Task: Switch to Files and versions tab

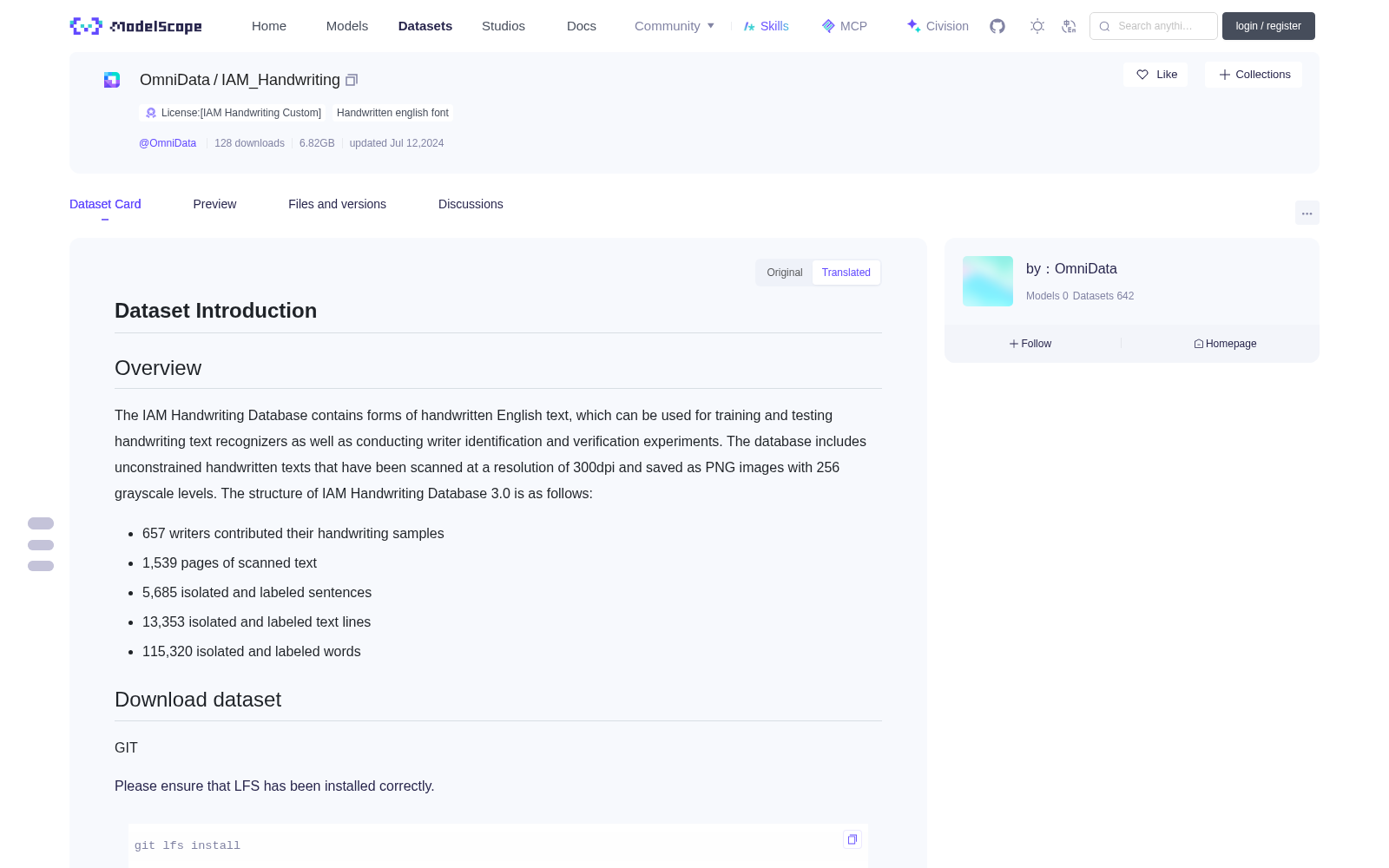Action: point(337,204)
